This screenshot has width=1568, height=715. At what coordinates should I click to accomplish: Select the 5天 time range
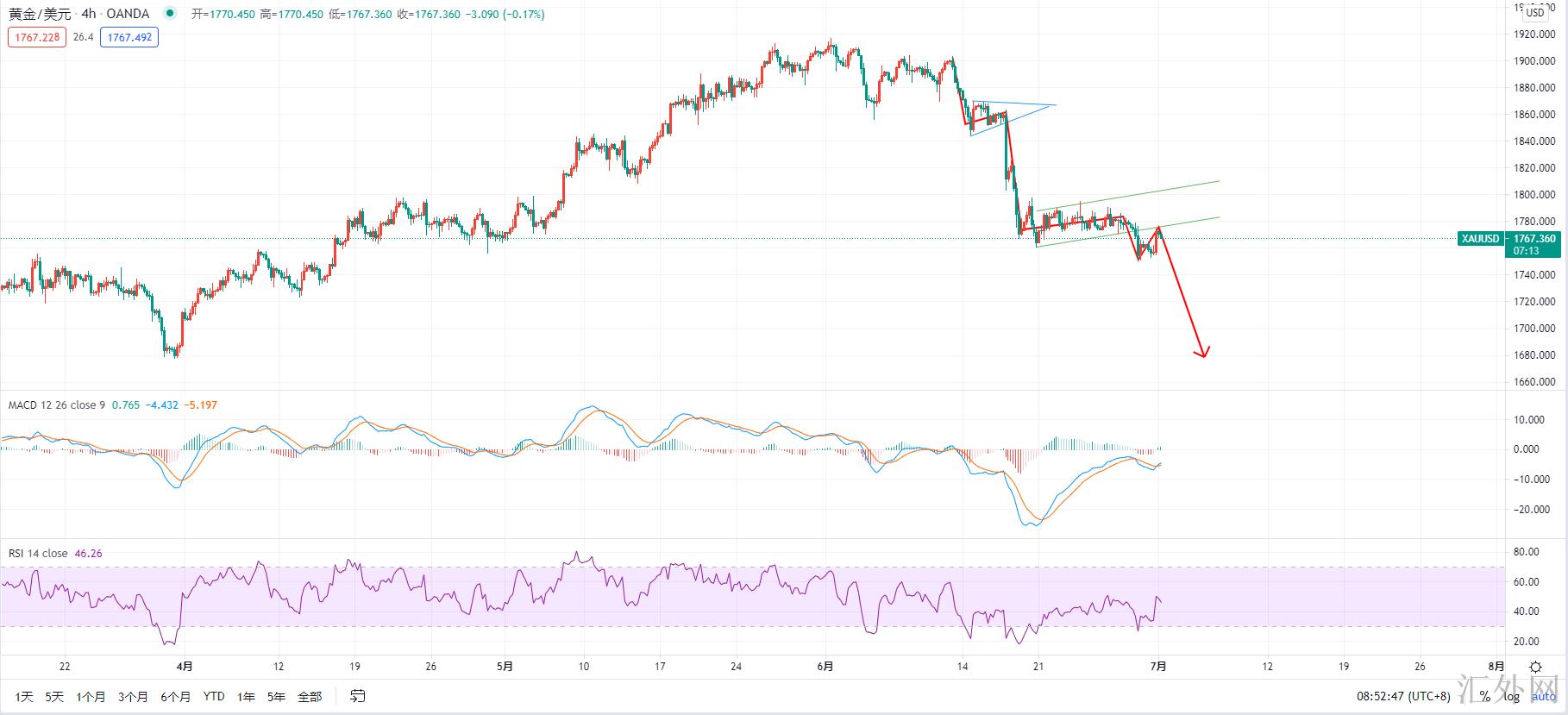[54, 696]
